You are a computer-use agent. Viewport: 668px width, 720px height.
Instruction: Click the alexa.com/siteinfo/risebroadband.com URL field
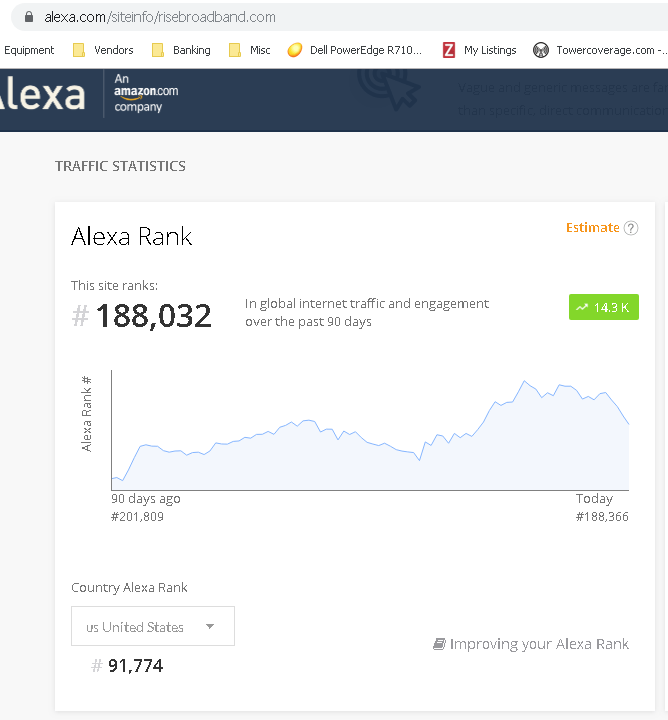click(340, 17)
